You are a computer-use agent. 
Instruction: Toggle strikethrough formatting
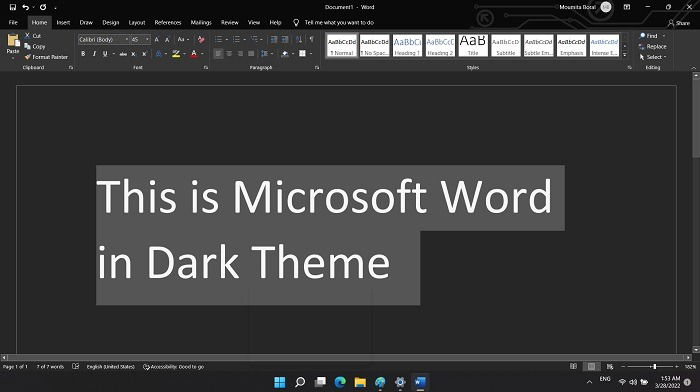point(122,54)
